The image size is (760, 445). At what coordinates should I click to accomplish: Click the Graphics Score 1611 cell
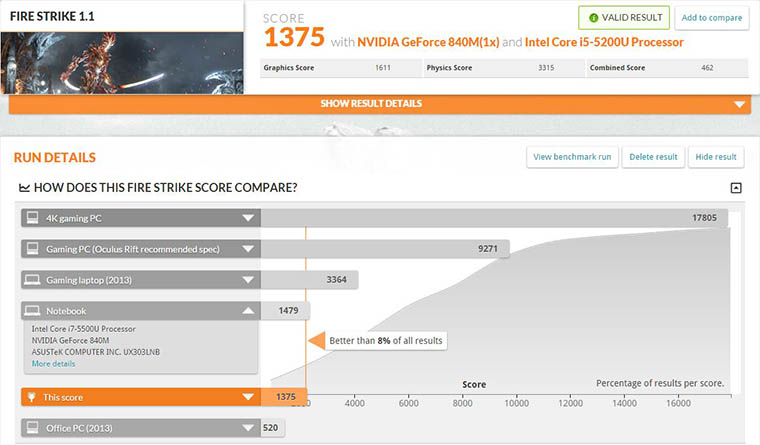click(x=341, y=68)
